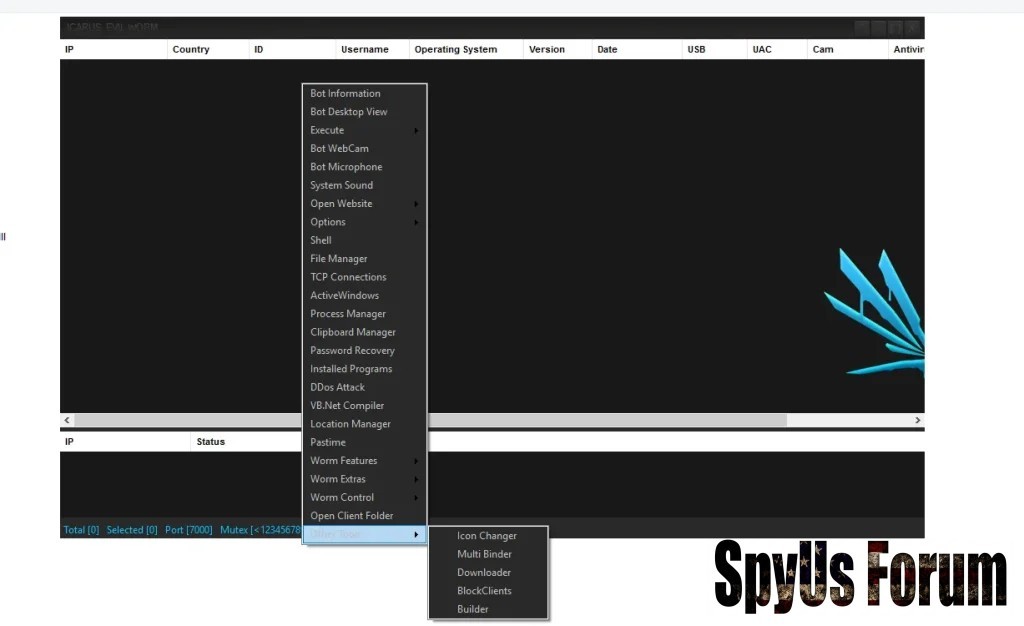Open the Clipboard Manager entry
This screenshot has height=626, width=1024.
tap(353, 332)
